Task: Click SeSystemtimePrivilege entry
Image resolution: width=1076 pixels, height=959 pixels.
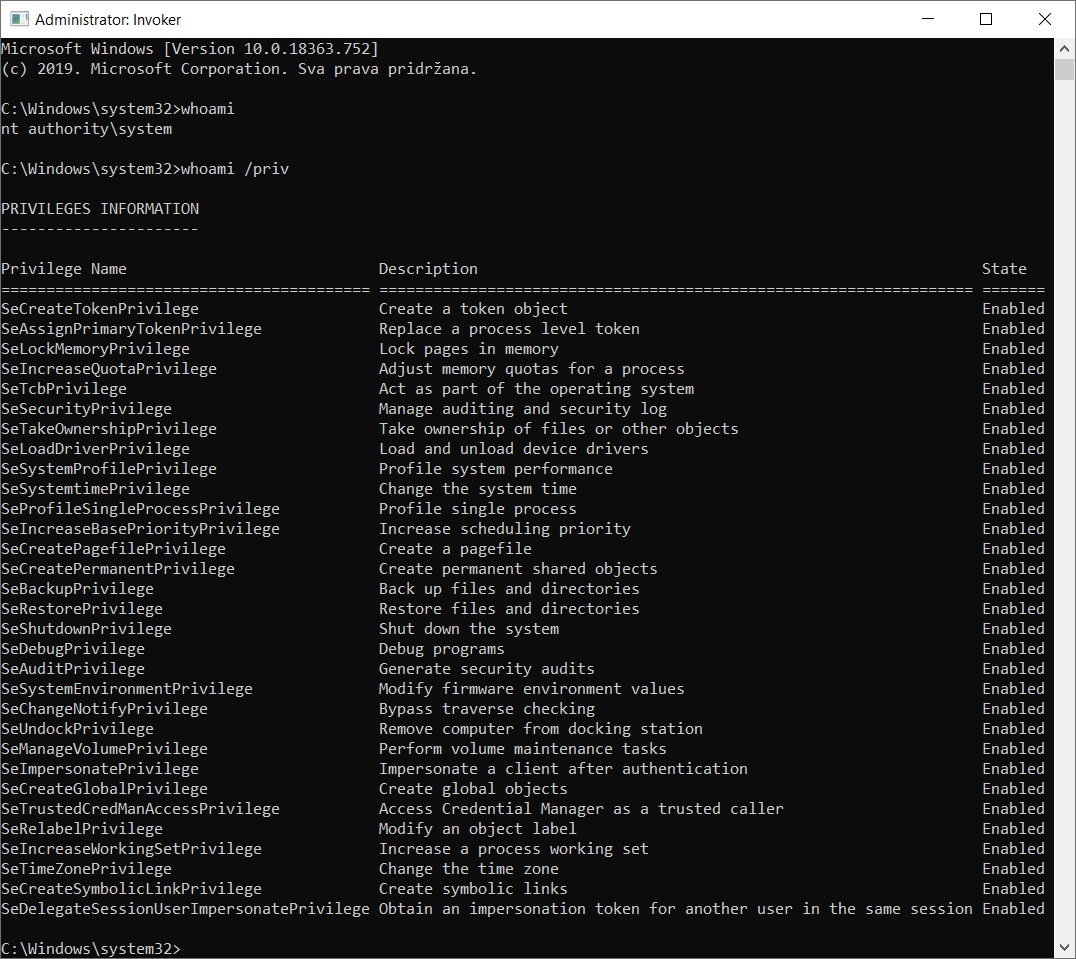Action: pos(95,488)
